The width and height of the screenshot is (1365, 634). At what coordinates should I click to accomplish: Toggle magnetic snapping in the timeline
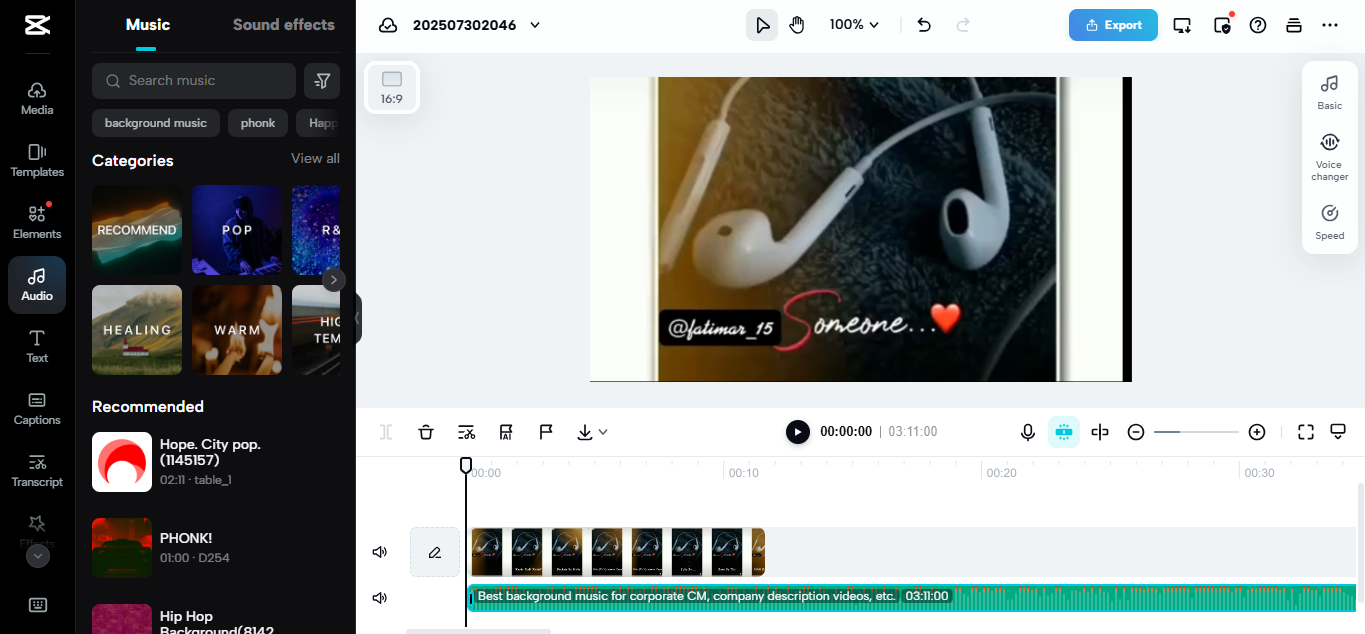pyautogui.click(x=1063, y=431)
